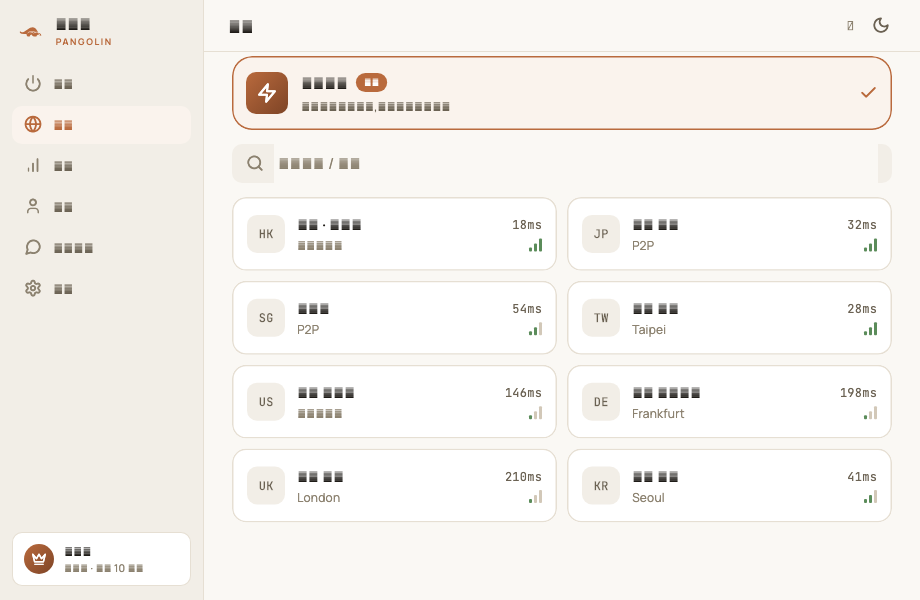Screen dimensions: 920x600
Task: Open settings via the gear icon
Action: tap(33, 289)
